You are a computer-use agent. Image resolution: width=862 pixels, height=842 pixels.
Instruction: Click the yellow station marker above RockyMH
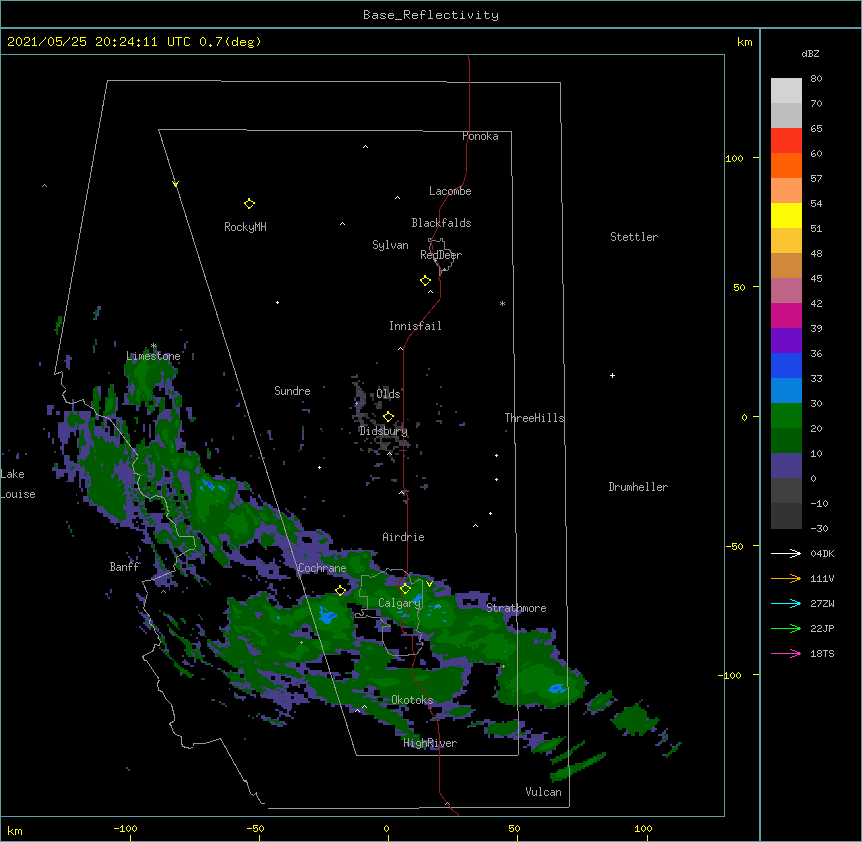pos(249,204)
